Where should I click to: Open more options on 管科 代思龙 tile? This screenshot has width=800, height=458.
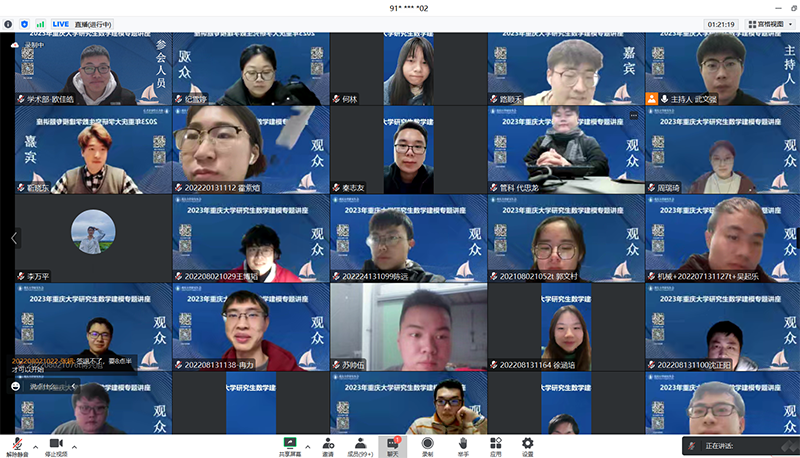634,116
